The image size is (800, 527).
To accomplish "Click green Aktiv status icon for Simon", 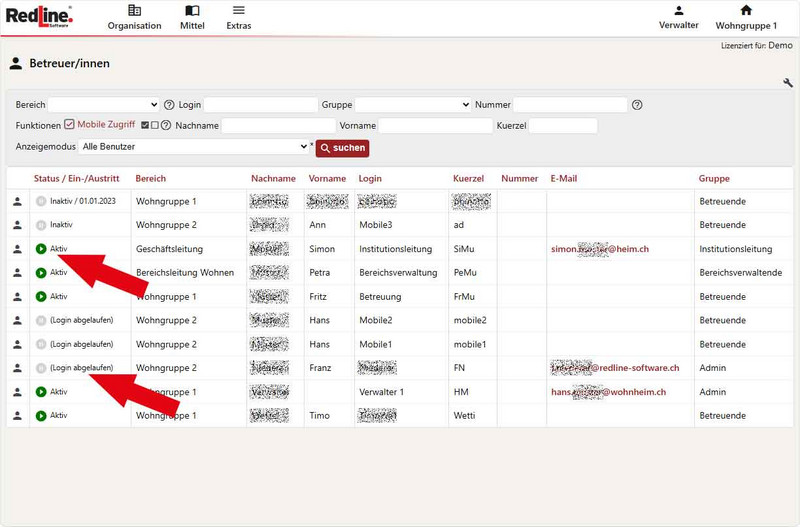I will pyautogui.click(x=41, y=249).
